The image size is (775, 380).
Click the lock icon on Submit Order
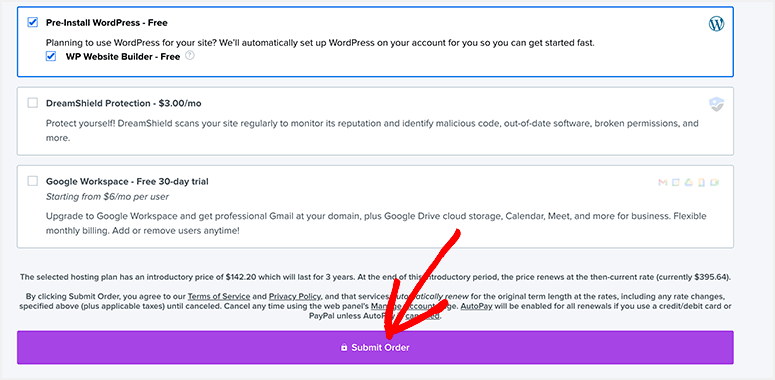(x=344, y=347)
